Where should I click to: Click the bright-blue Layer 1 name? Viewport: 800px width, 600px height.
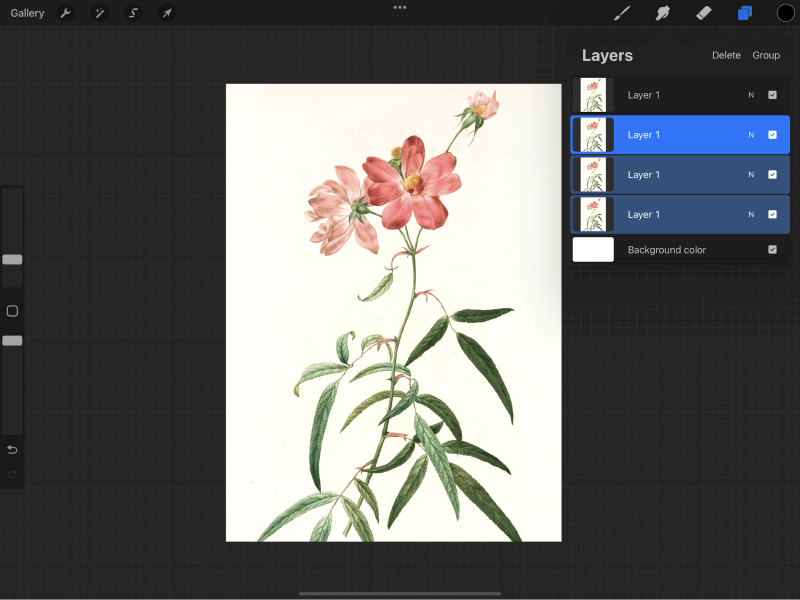coord(643,135)
